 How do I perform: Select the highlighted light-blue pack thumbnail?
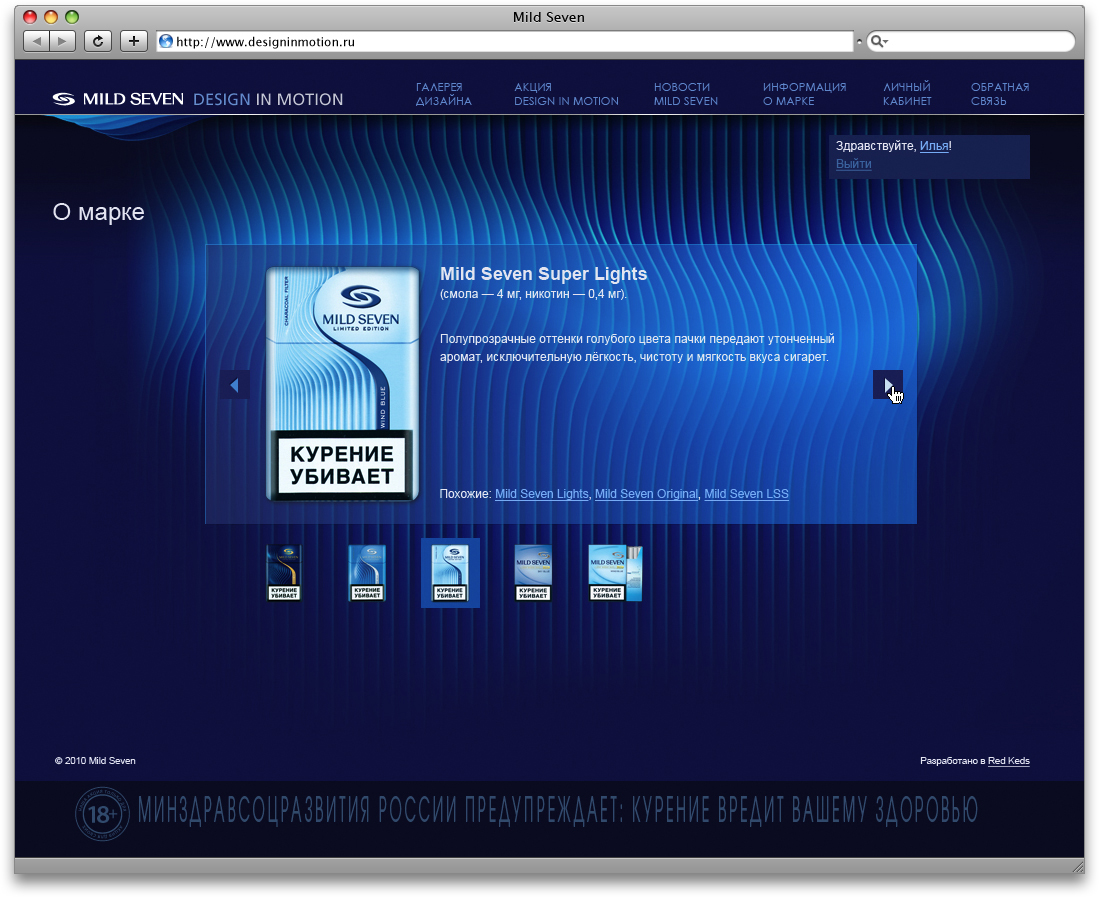tap(450, 573)
